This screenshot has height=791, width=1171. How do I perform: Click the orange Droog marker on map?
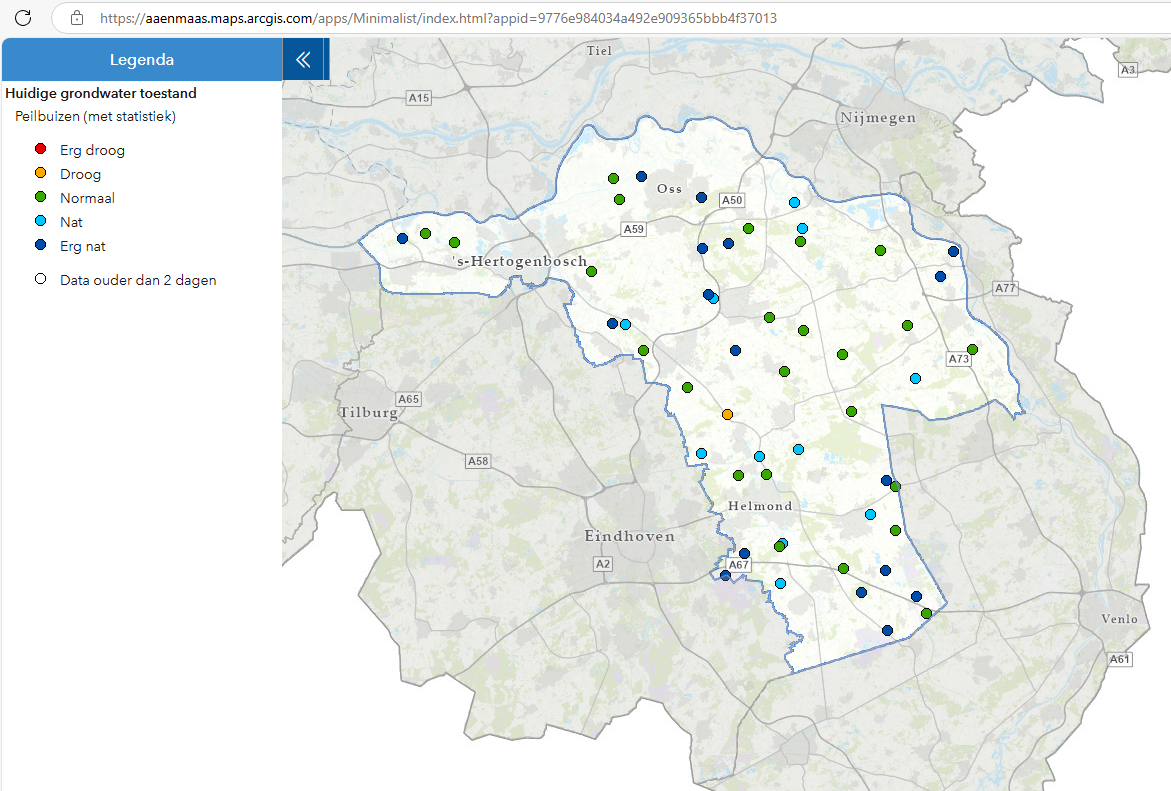tap(727, 414)
